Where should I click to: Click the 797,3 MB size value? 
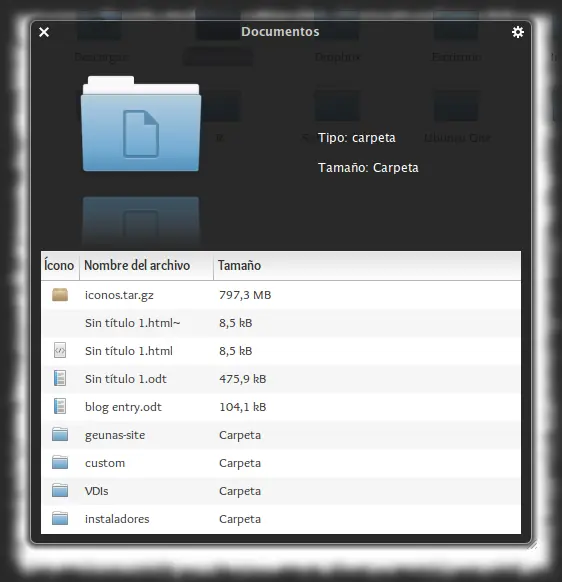[x=245, y=295]
